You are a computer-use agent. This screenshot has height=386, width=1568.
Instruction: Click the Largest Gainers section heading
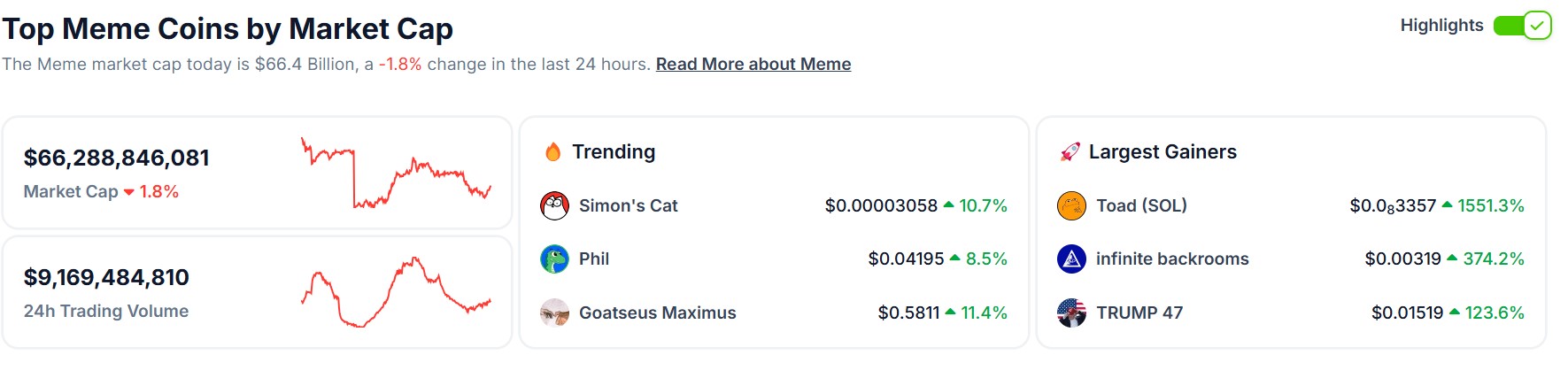point(1162,152)
